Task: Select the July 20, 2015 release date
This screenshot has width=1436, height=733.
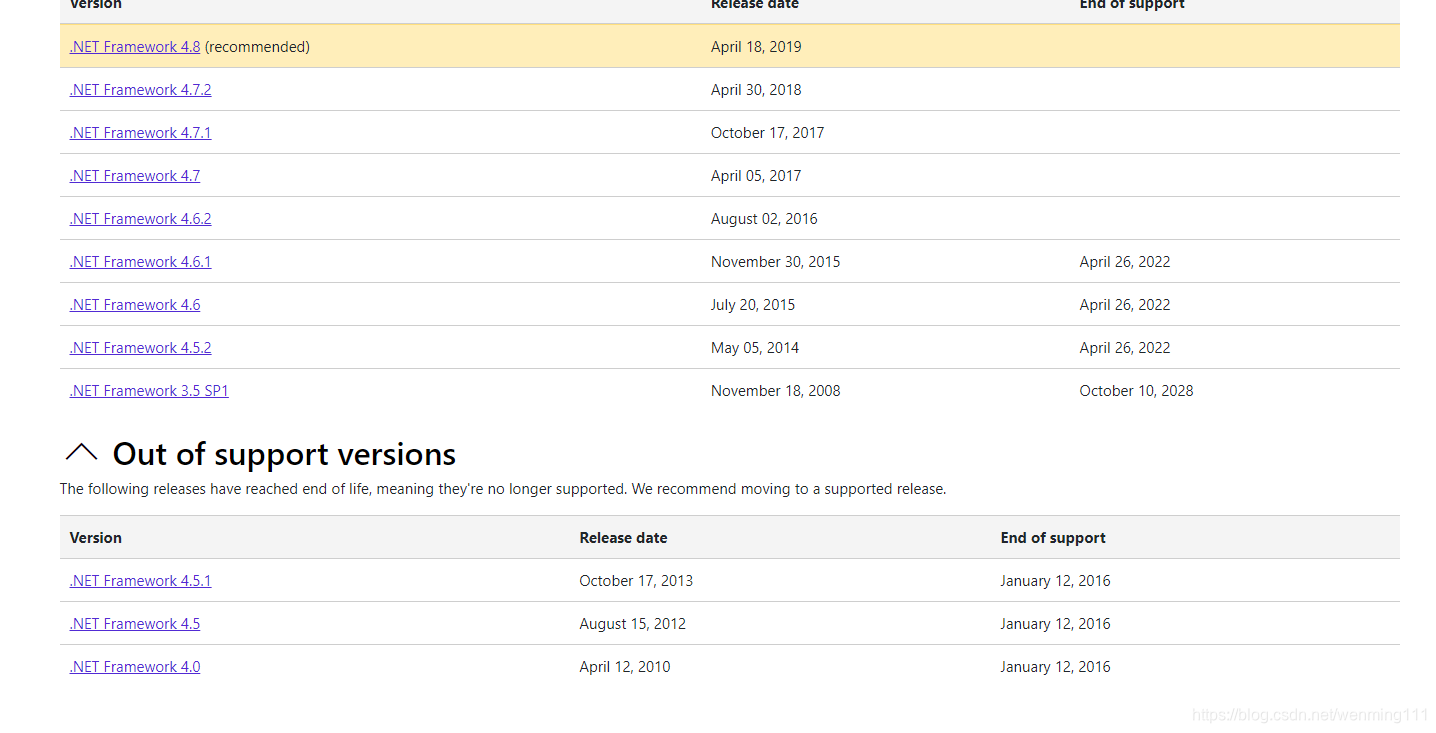Action: [x=753, y=305]
